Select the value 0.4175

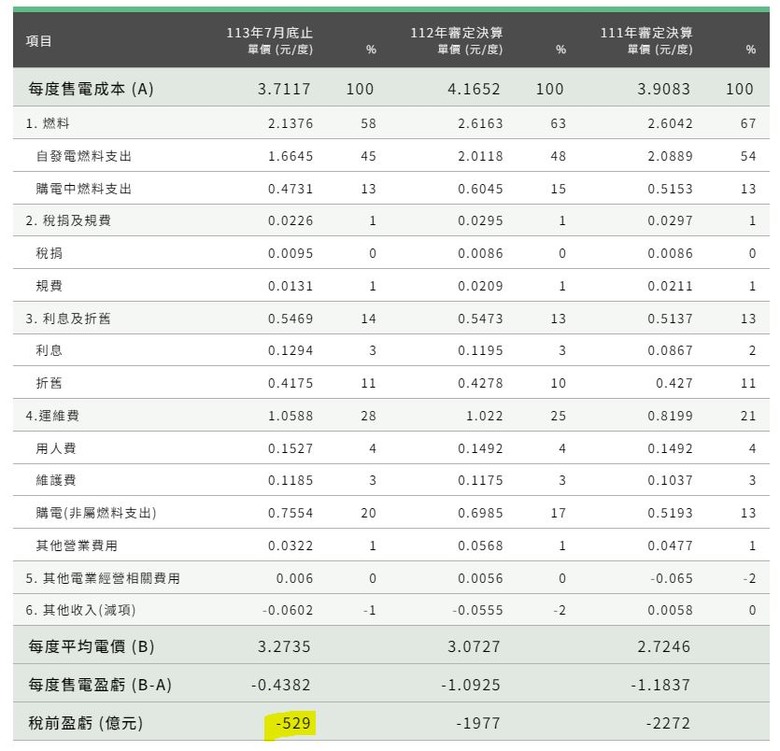pos(291,383)
